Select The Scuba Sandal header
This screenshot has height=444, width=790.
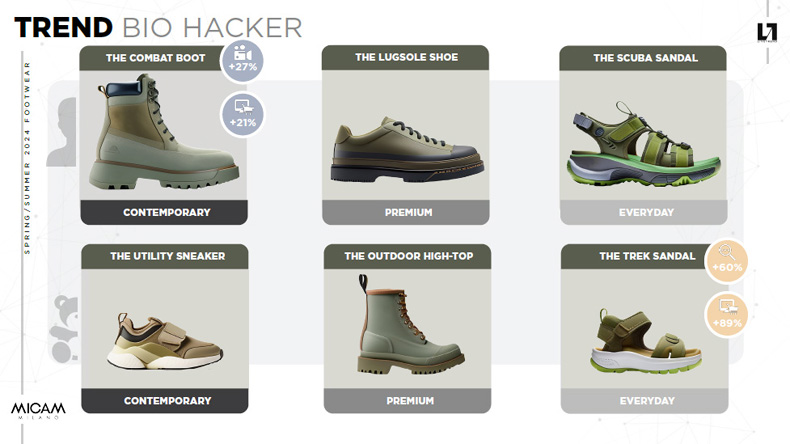[x=643, y=58]
